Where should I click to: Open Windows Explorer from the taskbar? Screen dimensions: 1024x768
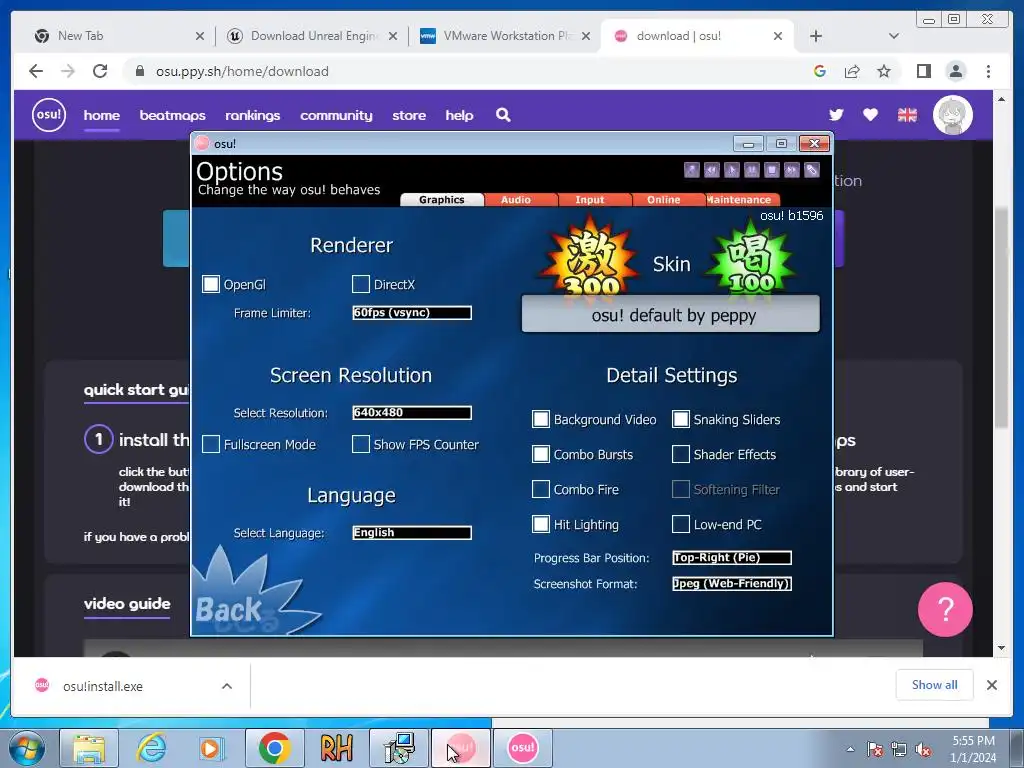coord(89,748)
